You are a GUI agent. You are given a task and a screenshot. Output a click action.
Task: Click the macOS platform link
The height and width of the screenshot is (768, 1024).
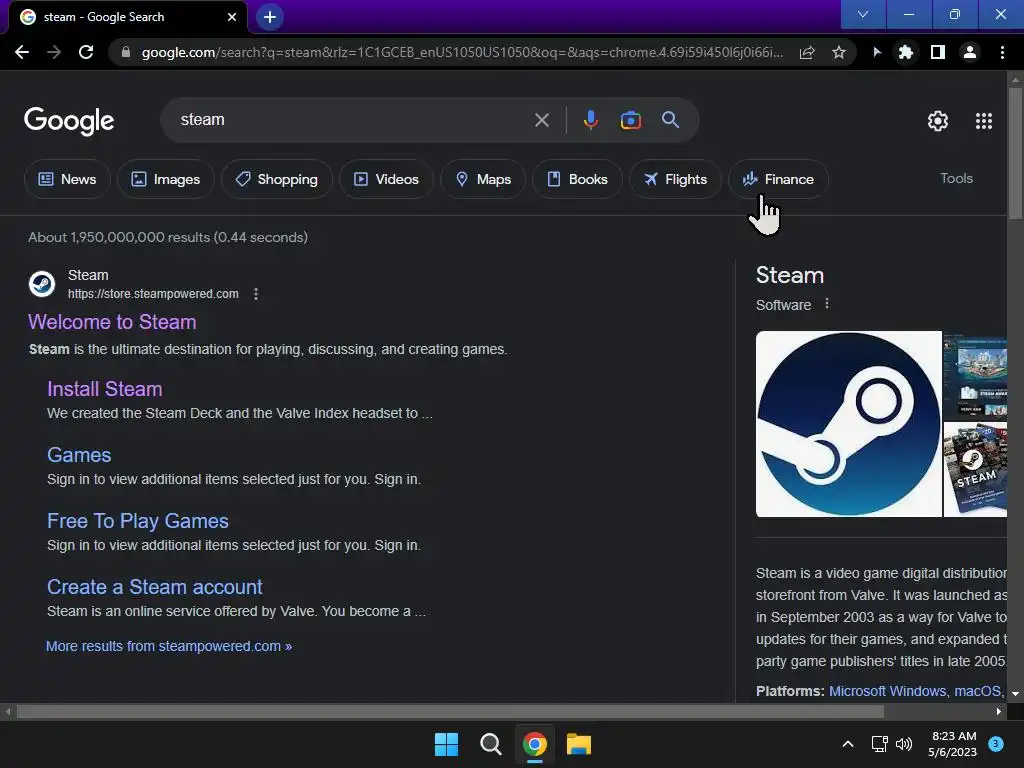pyautogui.click(x=978, y=691)
